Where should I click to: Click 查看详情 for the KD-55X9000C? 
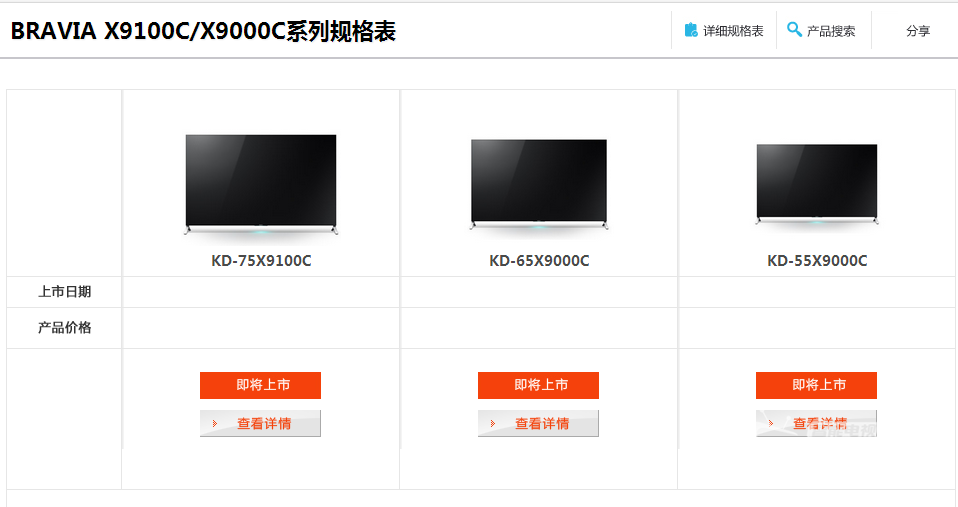816,423
